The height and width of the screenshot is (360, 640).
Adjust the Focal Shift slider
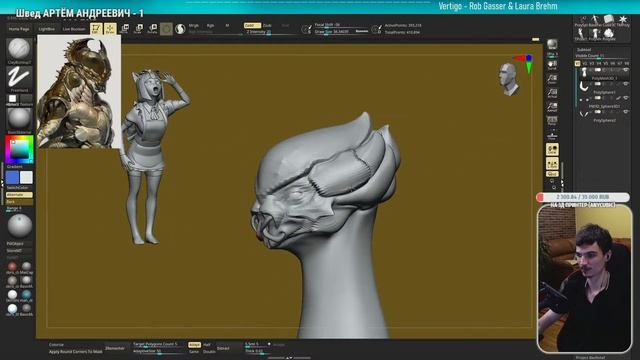(341, 25)
